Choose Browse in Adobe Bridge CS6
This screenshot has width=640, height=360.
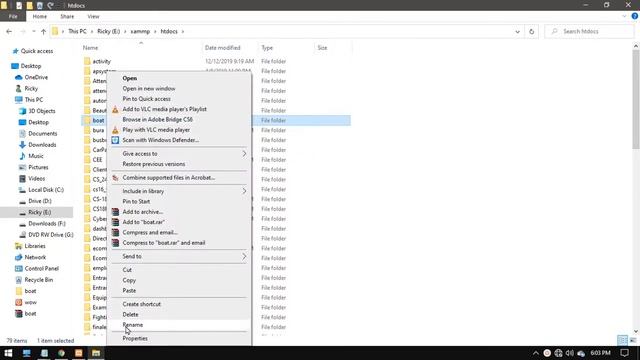[x=158, y=120]
